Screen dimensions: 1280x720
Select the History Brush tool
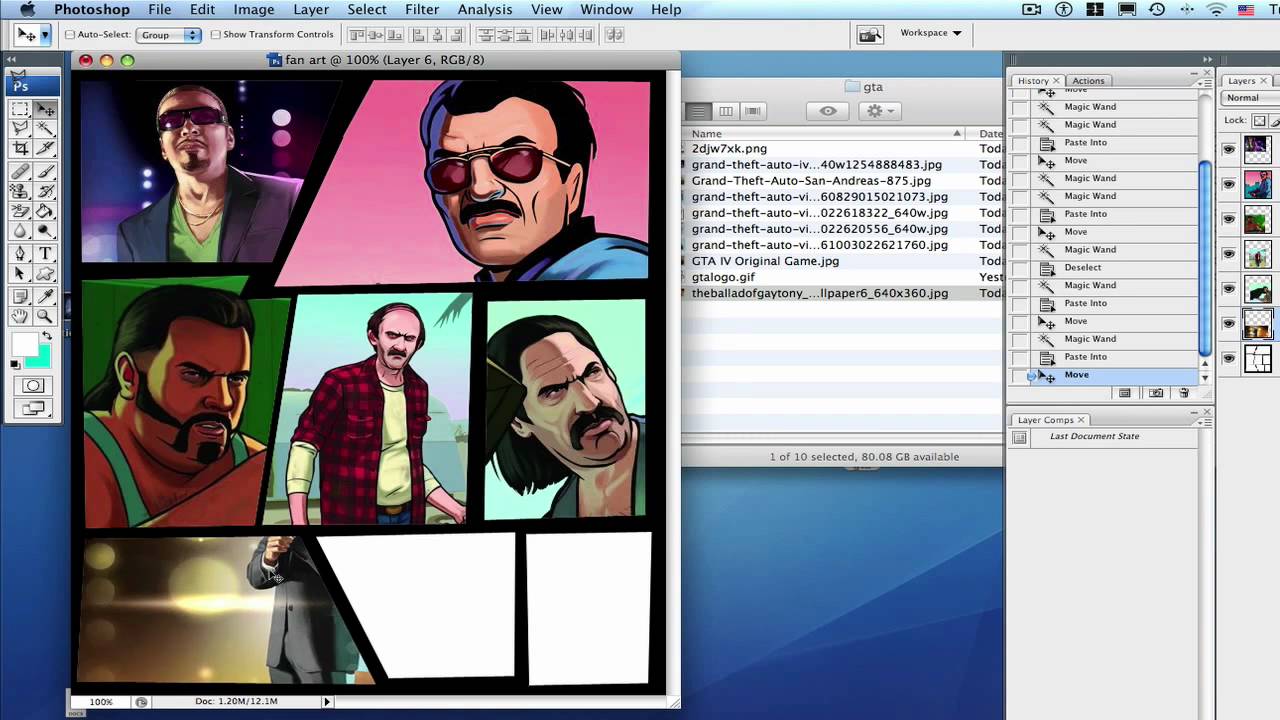pyautogui.click(x=45, y=191)
